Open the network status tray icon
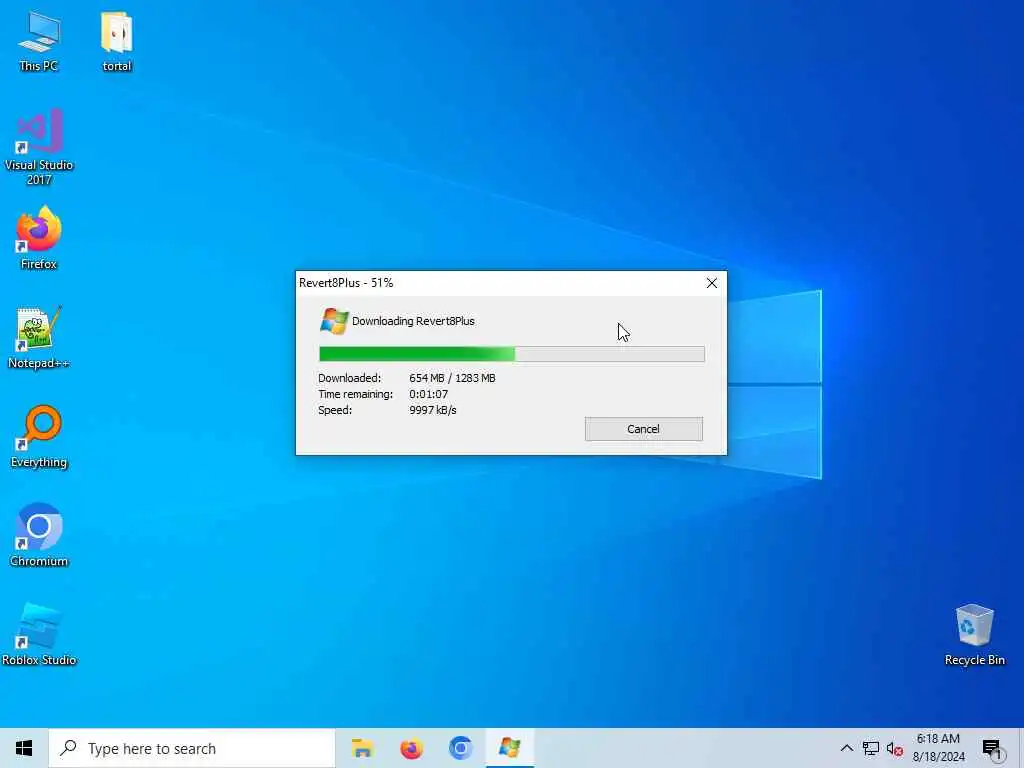Viewport: 1024px width, 768px height. tap(871, 748)
